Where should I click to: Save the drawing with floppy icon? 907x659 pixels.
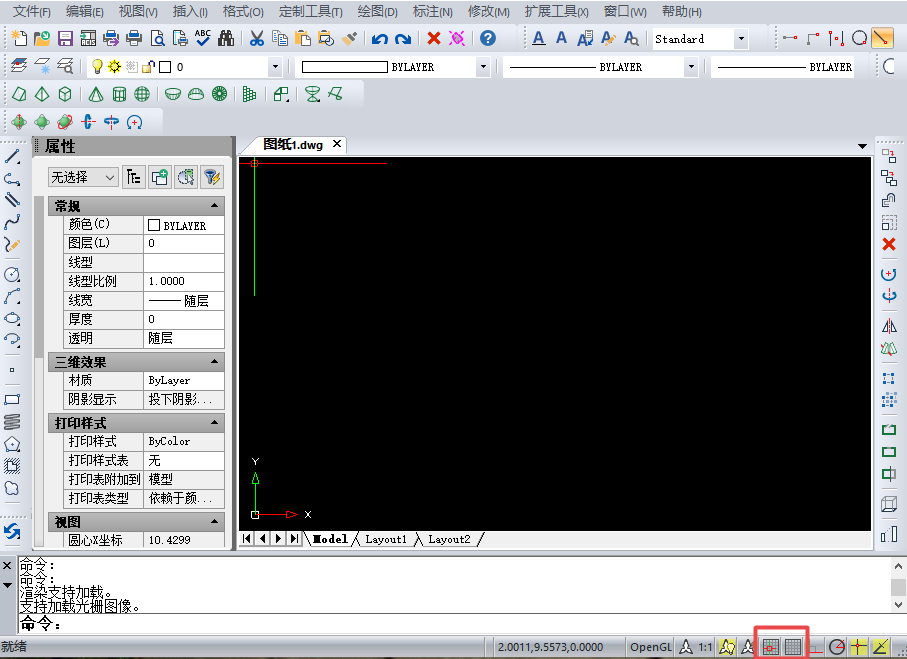[x=65, y=39]
